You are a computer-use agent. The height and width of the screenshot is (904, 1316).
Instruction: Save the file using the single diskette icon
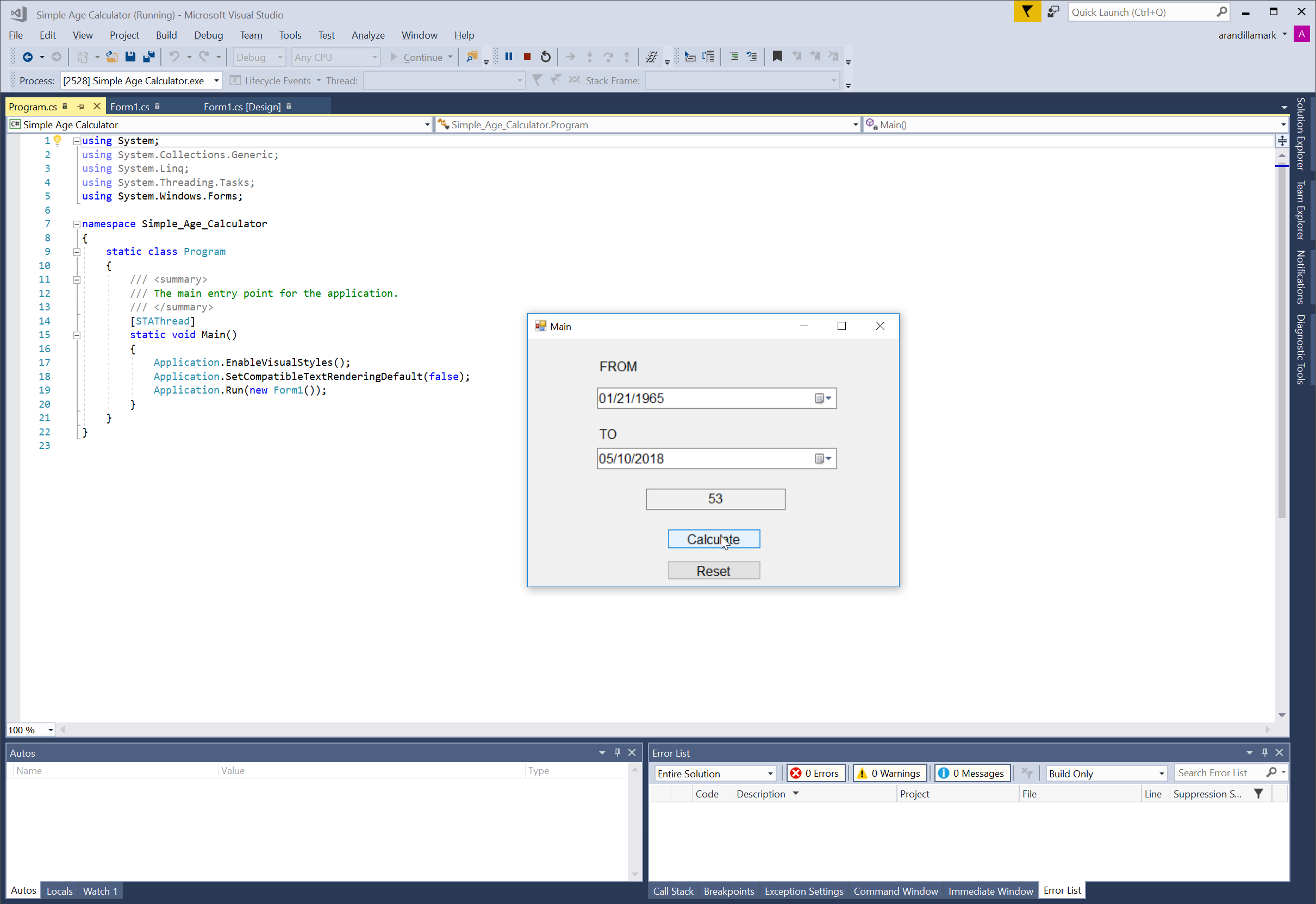click(x=130, y=57)
